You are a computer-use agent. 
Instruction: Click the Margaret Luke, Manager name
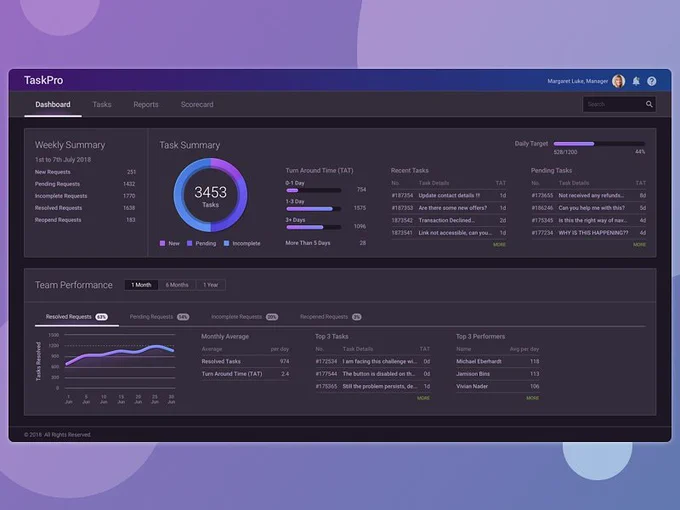point(577,82)
